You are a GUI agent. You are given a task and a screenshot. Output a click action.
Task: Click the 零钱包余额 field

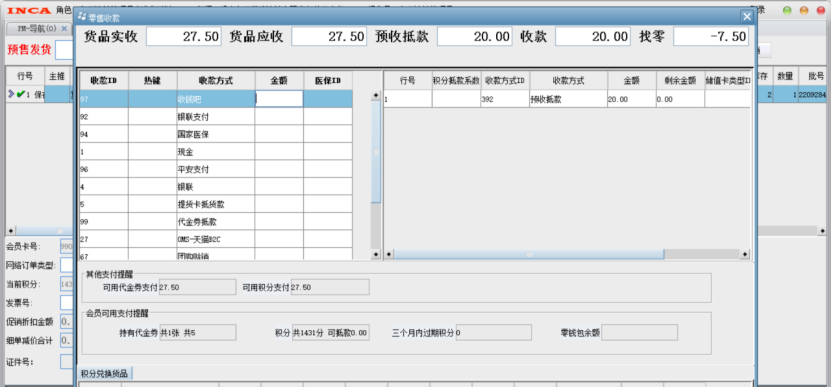click(x=639, y=333)
